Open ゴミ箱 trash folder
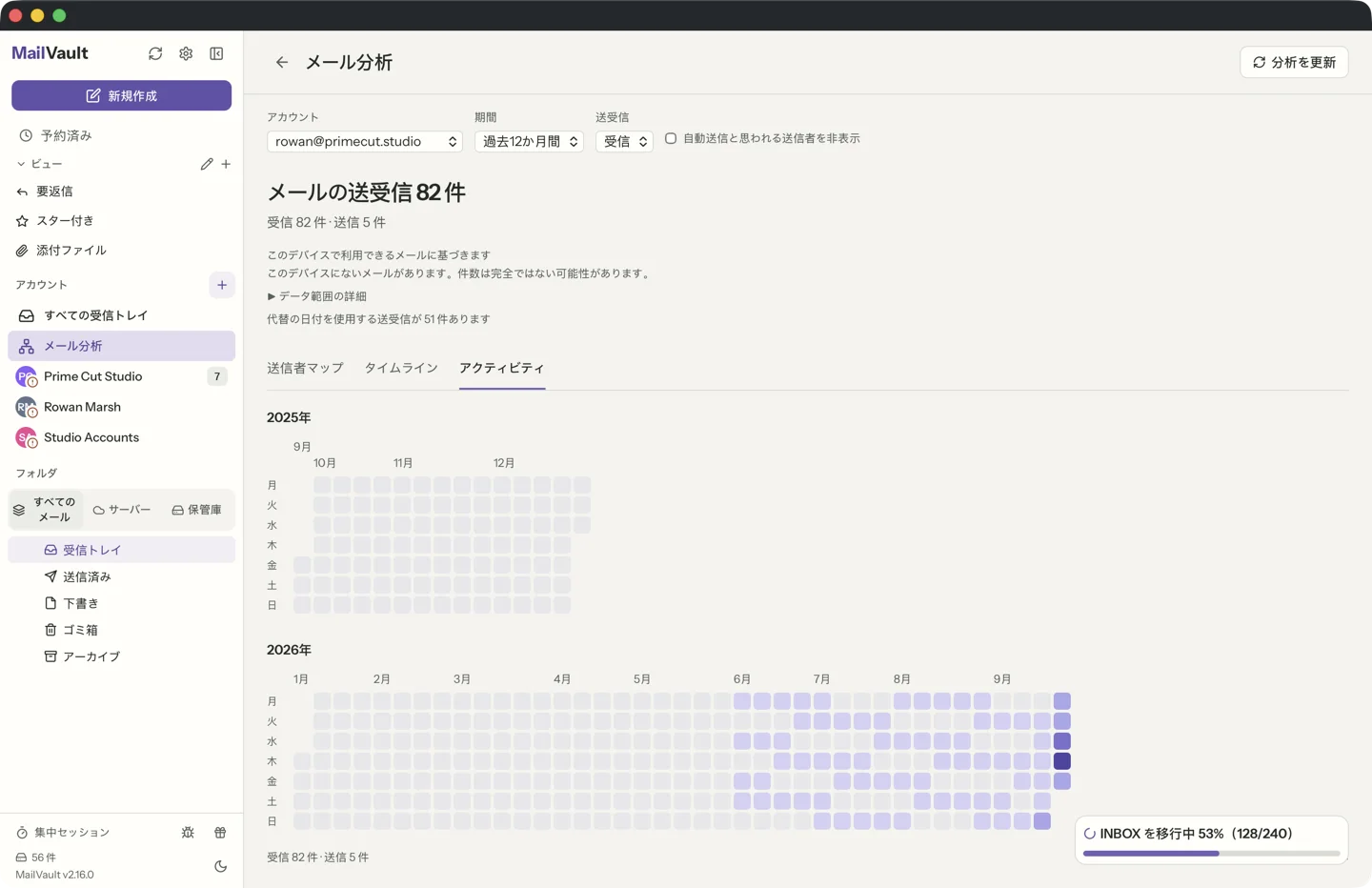This screenshot has width=1372, height=888. click(x=122, y=630)
